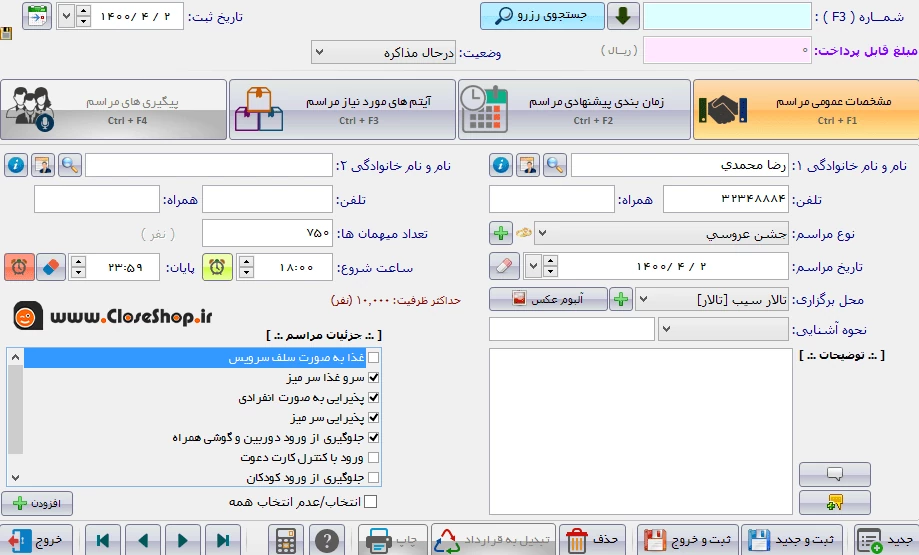919x555 pixels.
Task: Click 'ثبت و خروج' button
Action: tap(687, 540)
